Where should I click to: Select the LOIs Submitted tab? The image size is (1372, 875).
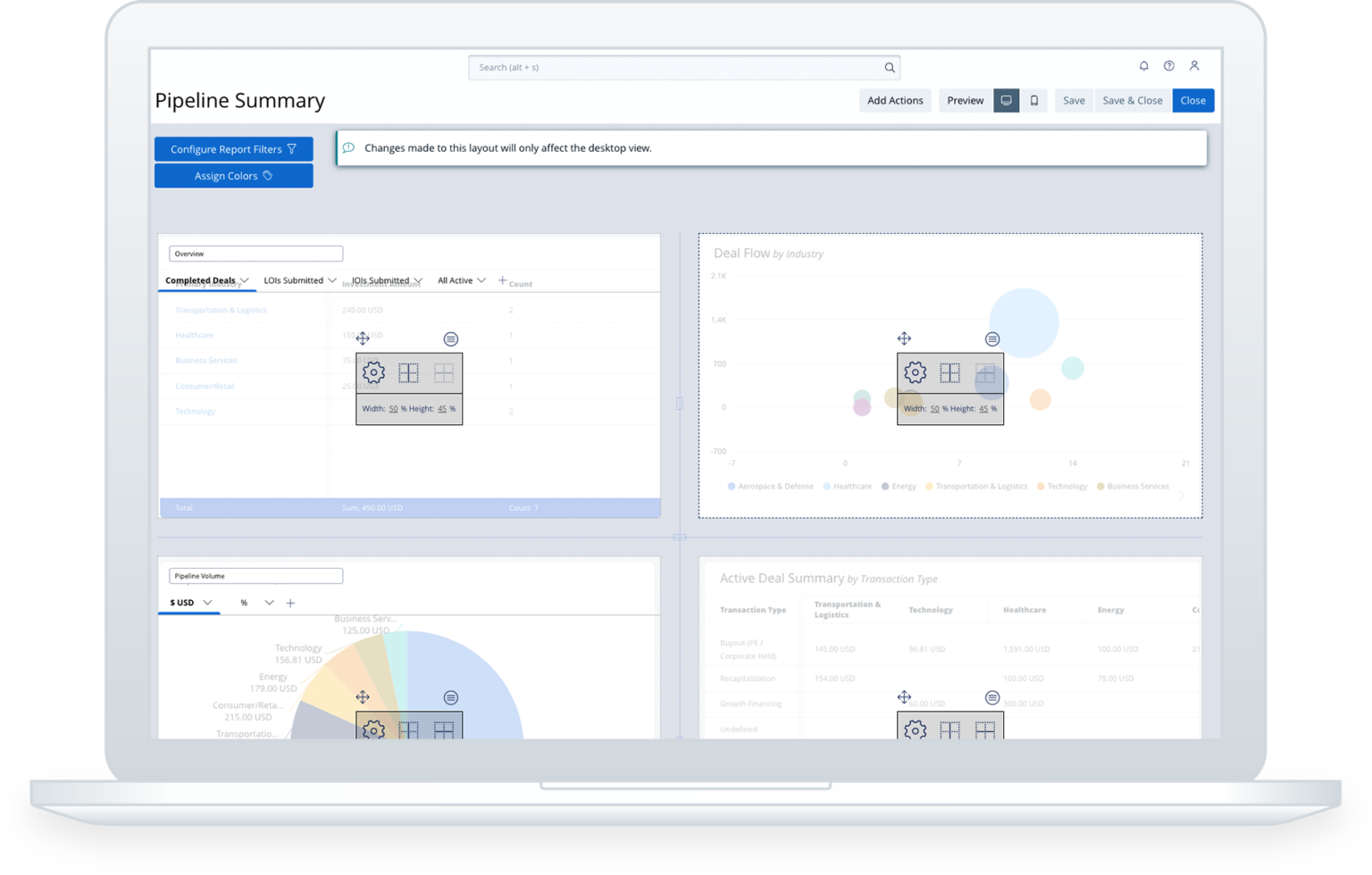coord(293,280)
